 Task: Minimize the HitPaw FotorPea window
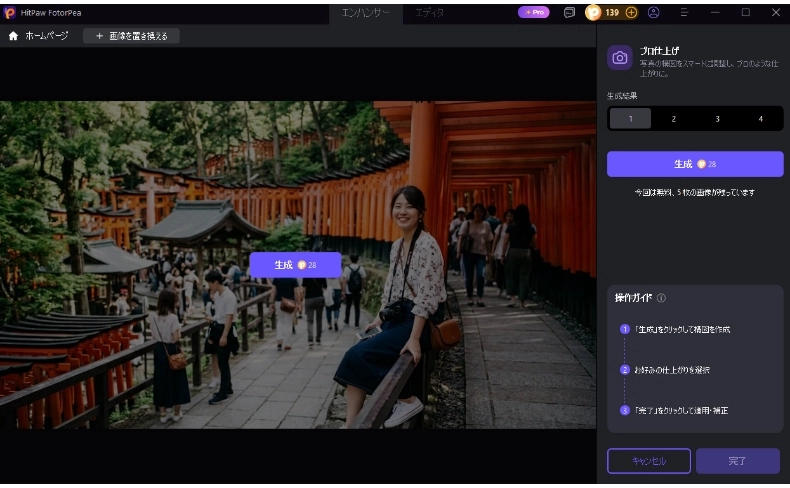click(x=715, y=12)
